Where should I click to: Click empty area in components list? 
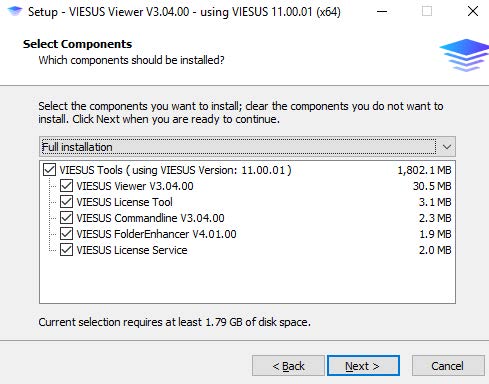tap(247, 280)
